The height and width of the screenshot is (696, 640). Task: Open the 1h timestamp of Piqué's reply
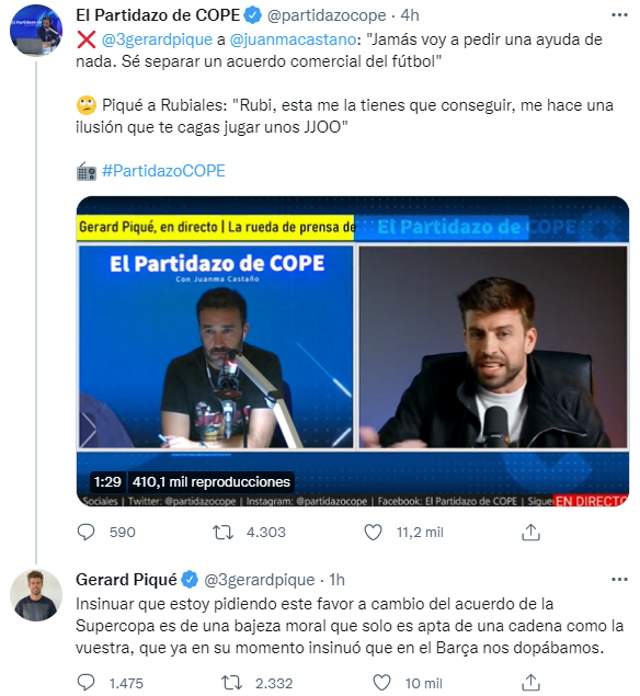point(337,580)
